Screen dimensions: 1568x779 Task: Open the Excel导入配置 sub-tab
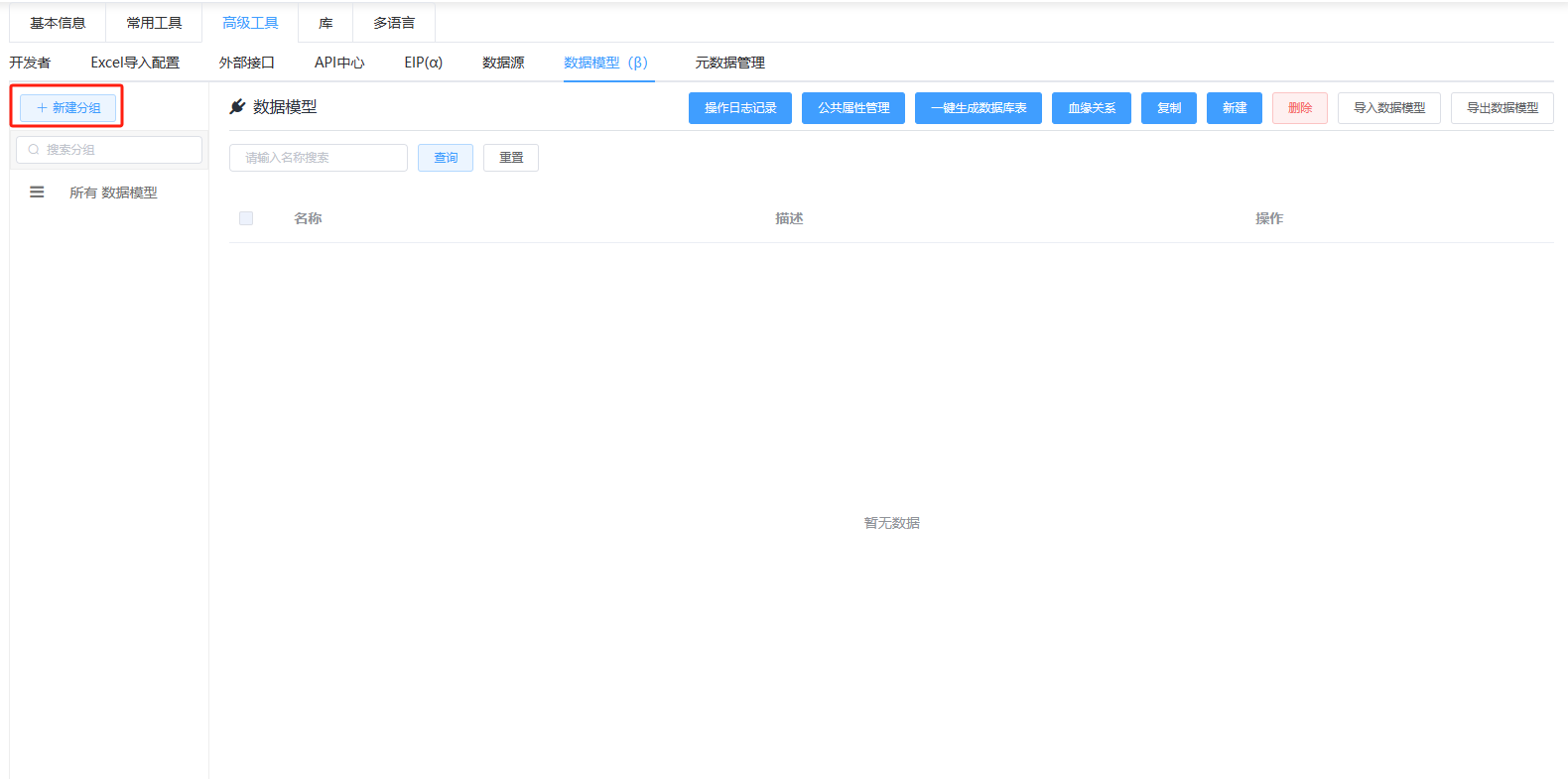tap(135, 63)
